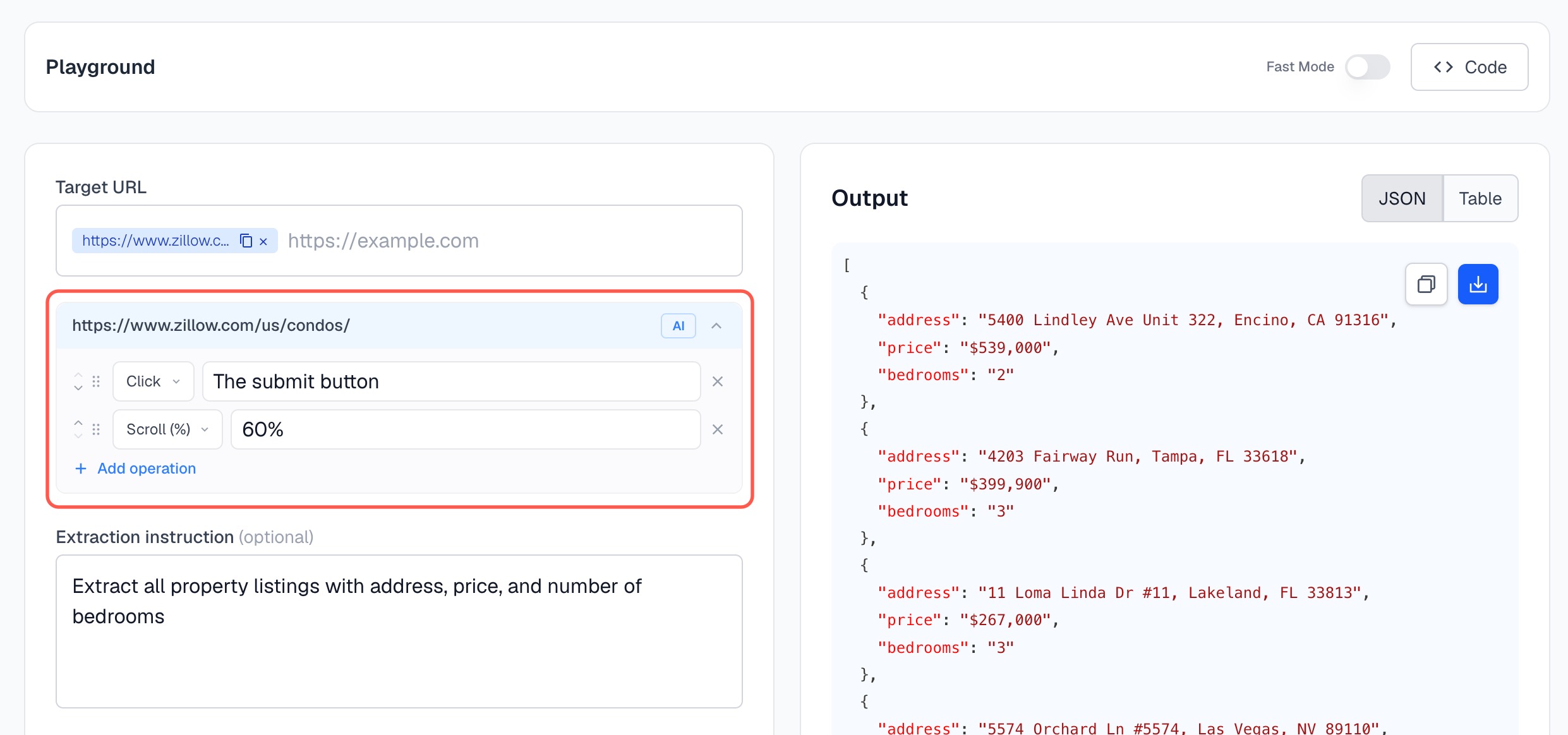Edit the Extraction instruction text area
Image resolution: width=1568 pixels, height=735 pixels.
pyautogui.click(x=399, y=631)
